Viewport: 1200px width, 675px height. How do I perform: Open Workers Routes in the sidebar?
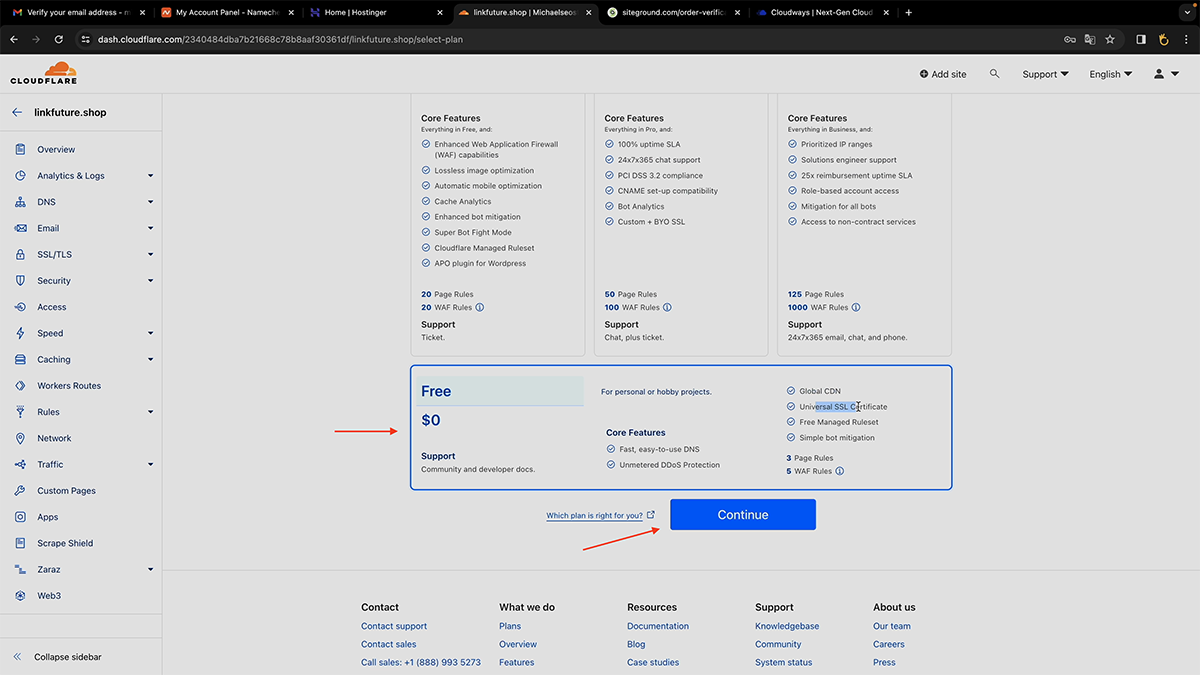69,386
